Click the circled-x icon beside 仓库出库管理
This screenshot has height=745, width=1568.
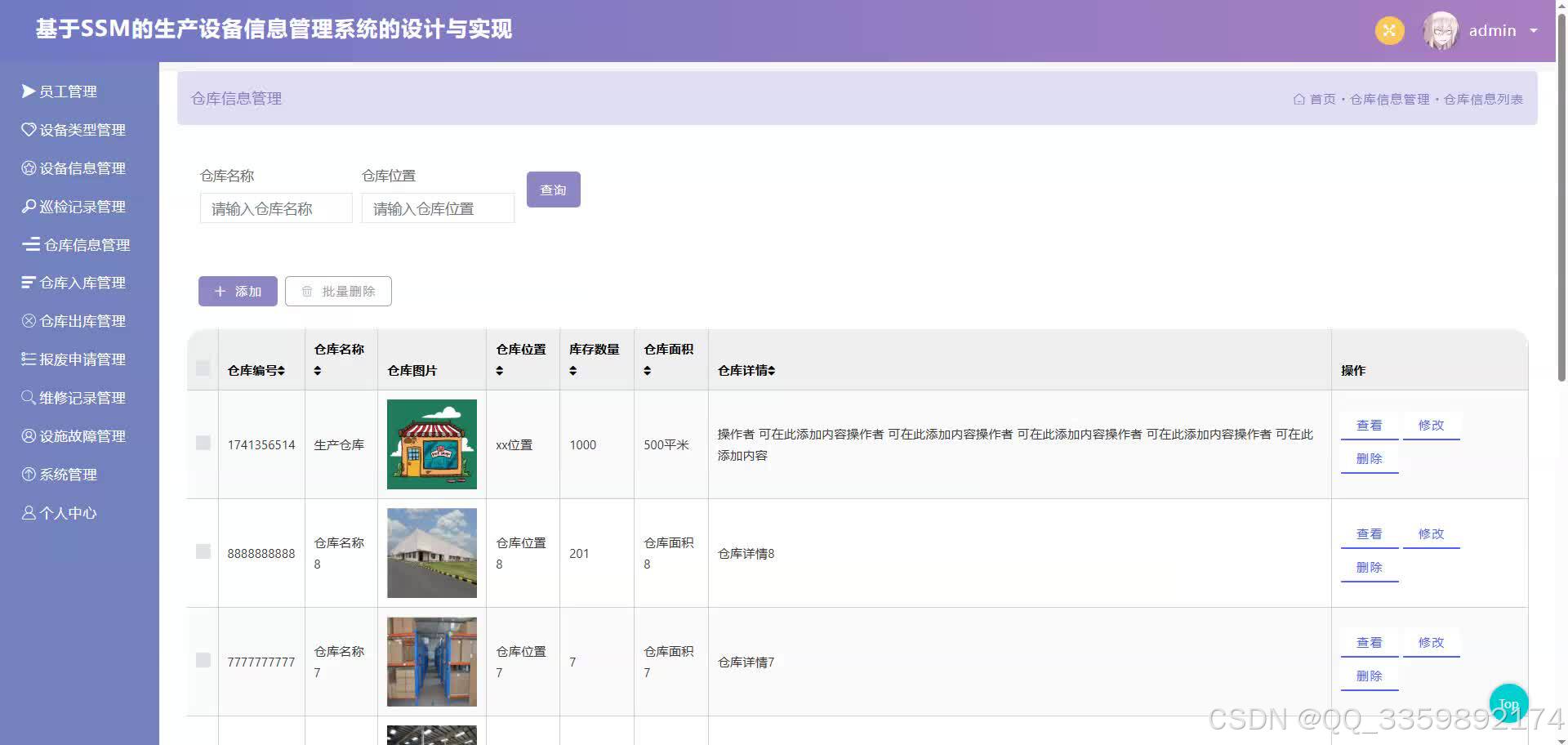point(29,320)
